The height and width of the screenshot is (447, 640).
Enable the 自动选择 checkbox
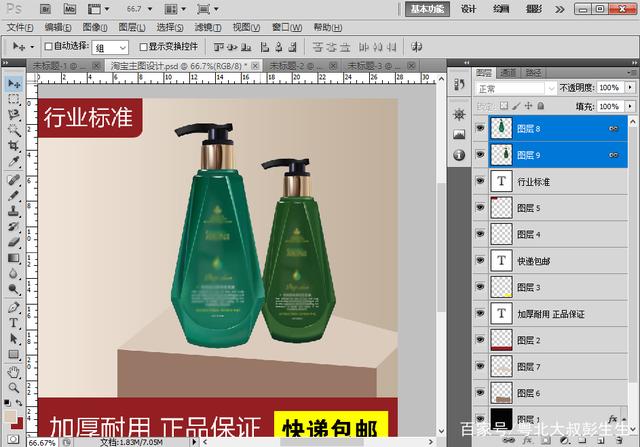[48, 47]
